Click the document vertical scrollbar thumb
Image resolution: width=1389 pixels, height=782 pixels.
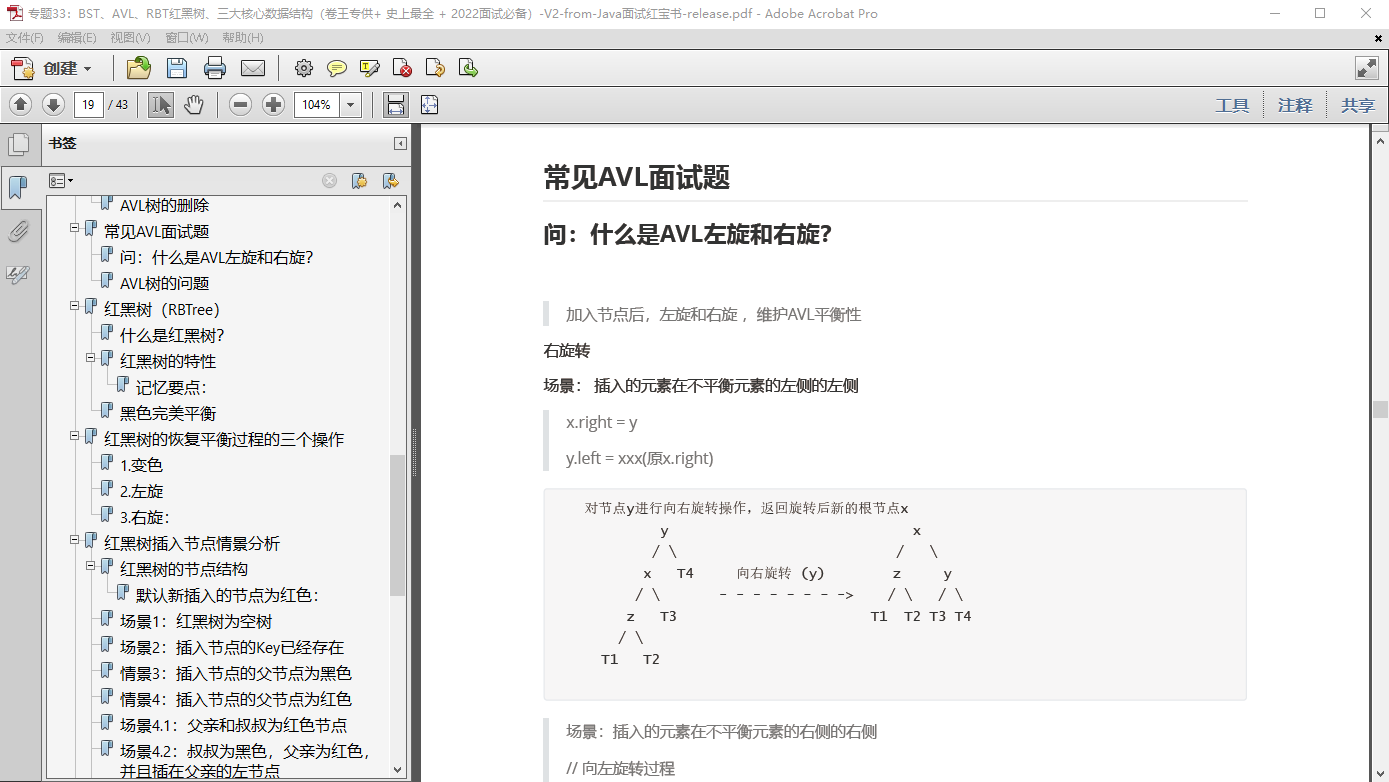(x=1380, y=409)
